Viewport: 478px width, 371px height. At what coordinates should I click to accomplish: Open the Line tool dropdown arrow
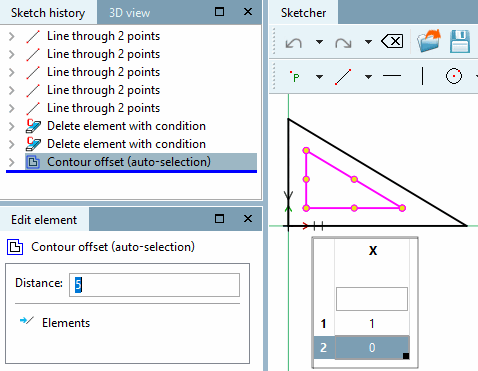(x=368, y=77)
